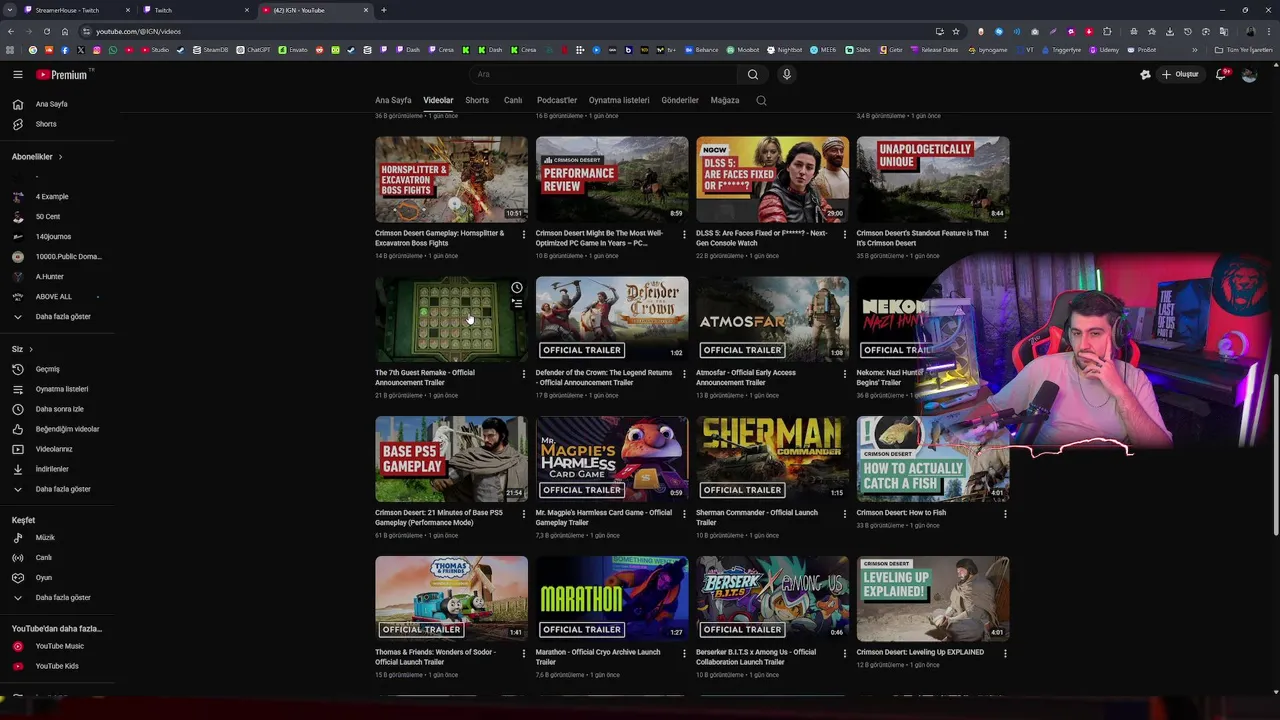Open options menu for DLSS 5 video

tap(844, 235)
